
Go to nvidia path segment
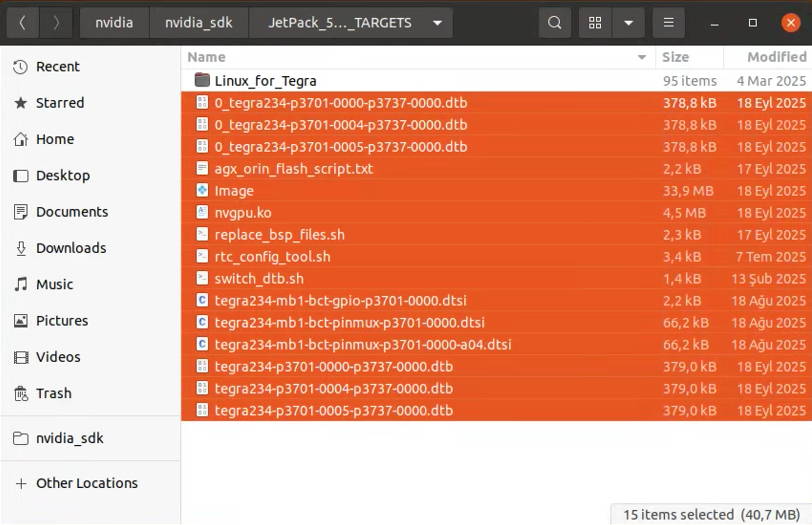114,23
